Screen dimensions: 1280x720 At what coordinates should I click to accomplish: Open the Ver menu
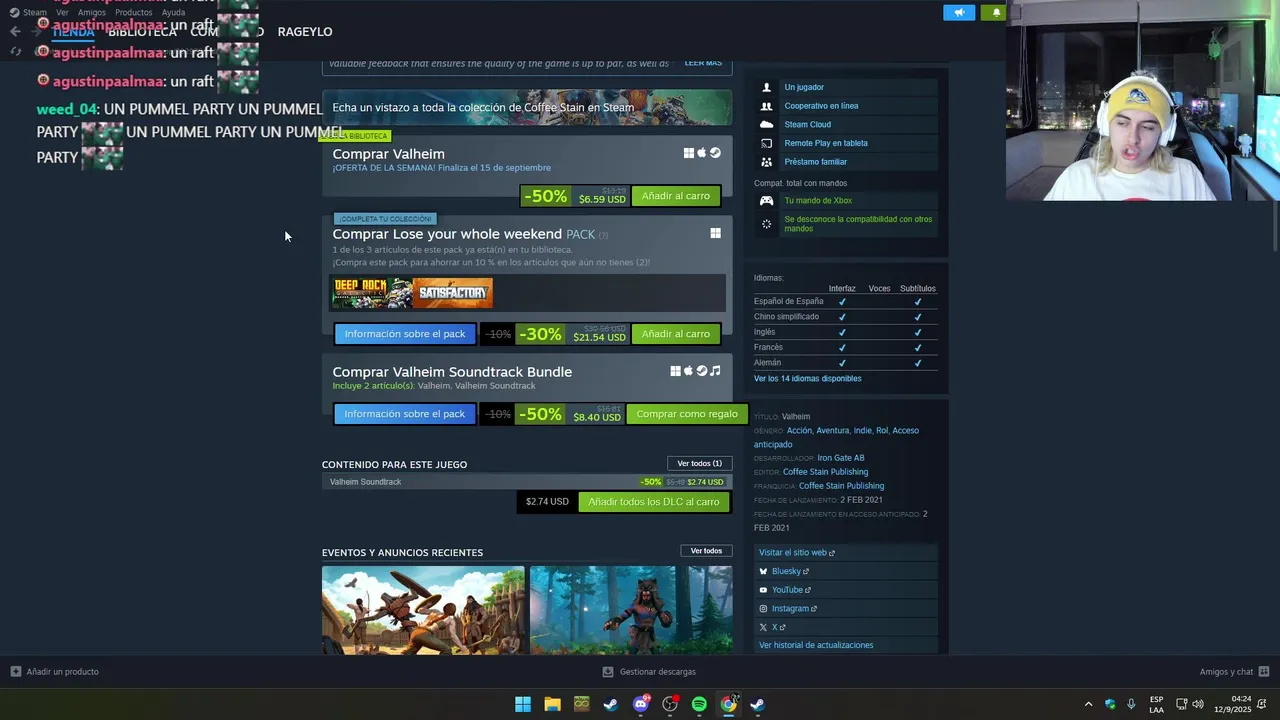(62, 13)
